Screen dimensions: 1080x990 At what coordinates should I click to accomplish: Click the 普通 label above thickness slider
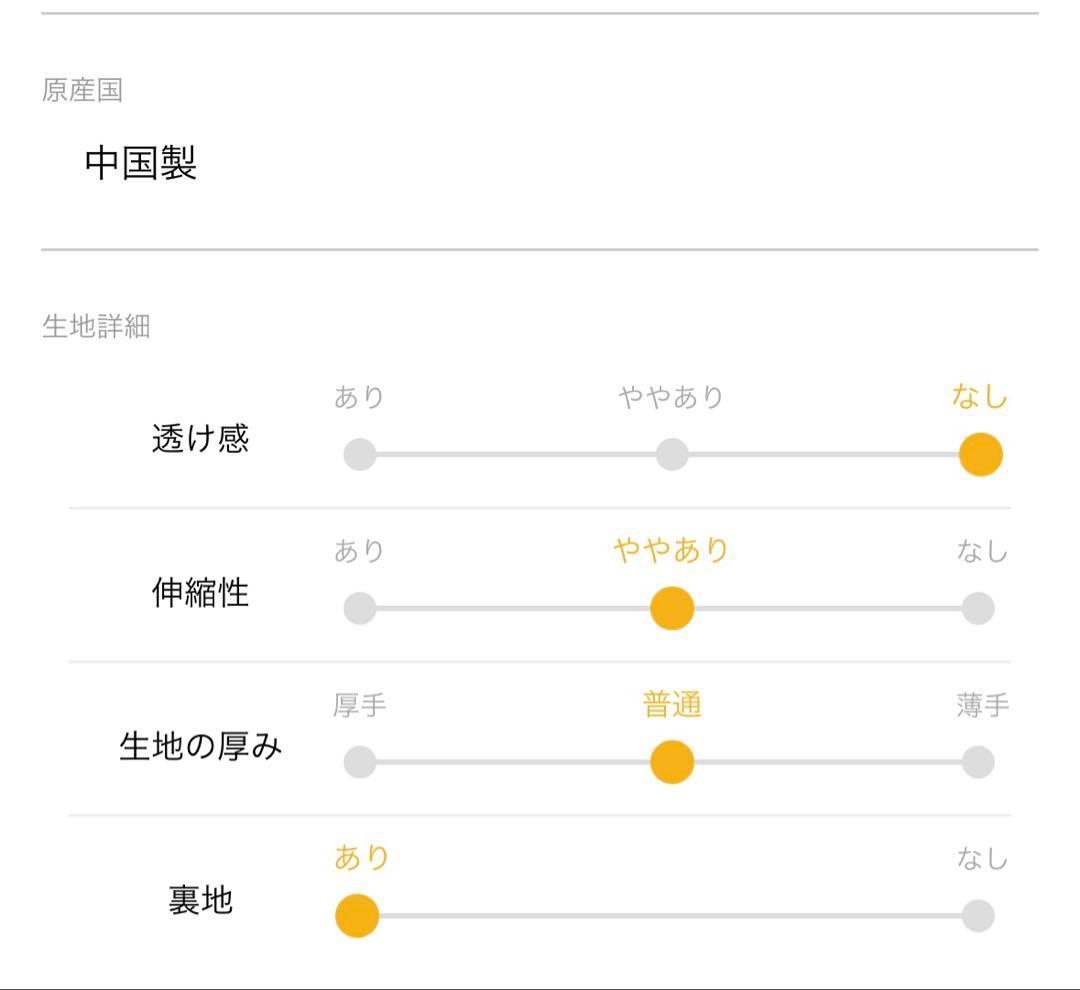click(671, 705)
